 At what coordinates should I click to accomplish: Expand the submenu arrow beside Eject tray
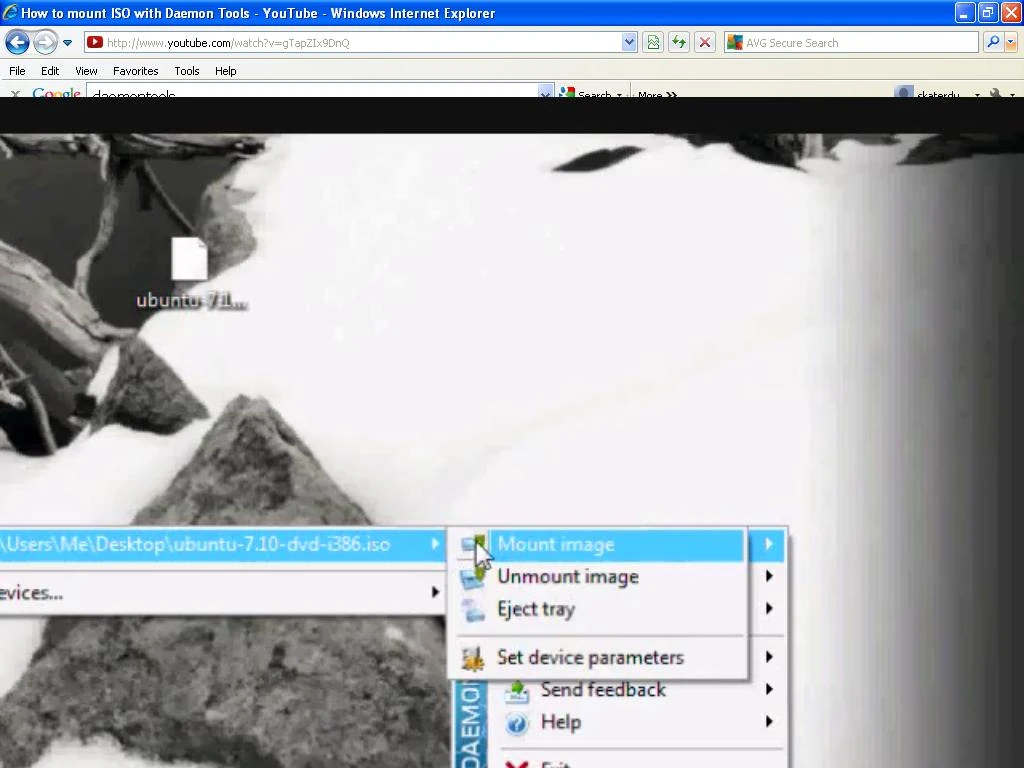769,609
